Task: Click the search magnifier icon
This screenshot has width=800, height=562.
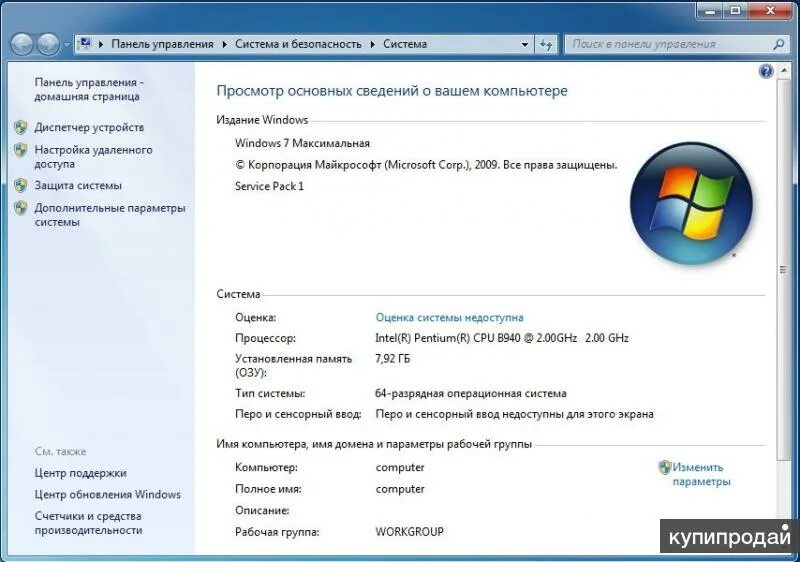Action: point(778,44)
